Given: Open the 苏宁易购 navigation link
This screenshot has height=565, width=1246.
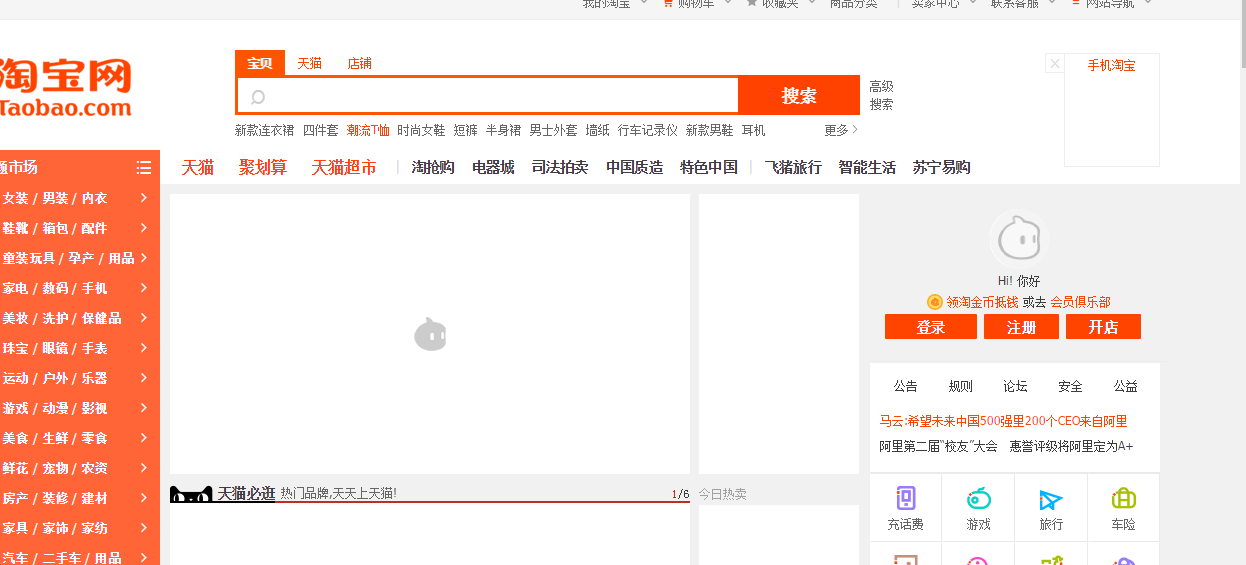Looking at the screenshot, I should [x=941, y=167].
